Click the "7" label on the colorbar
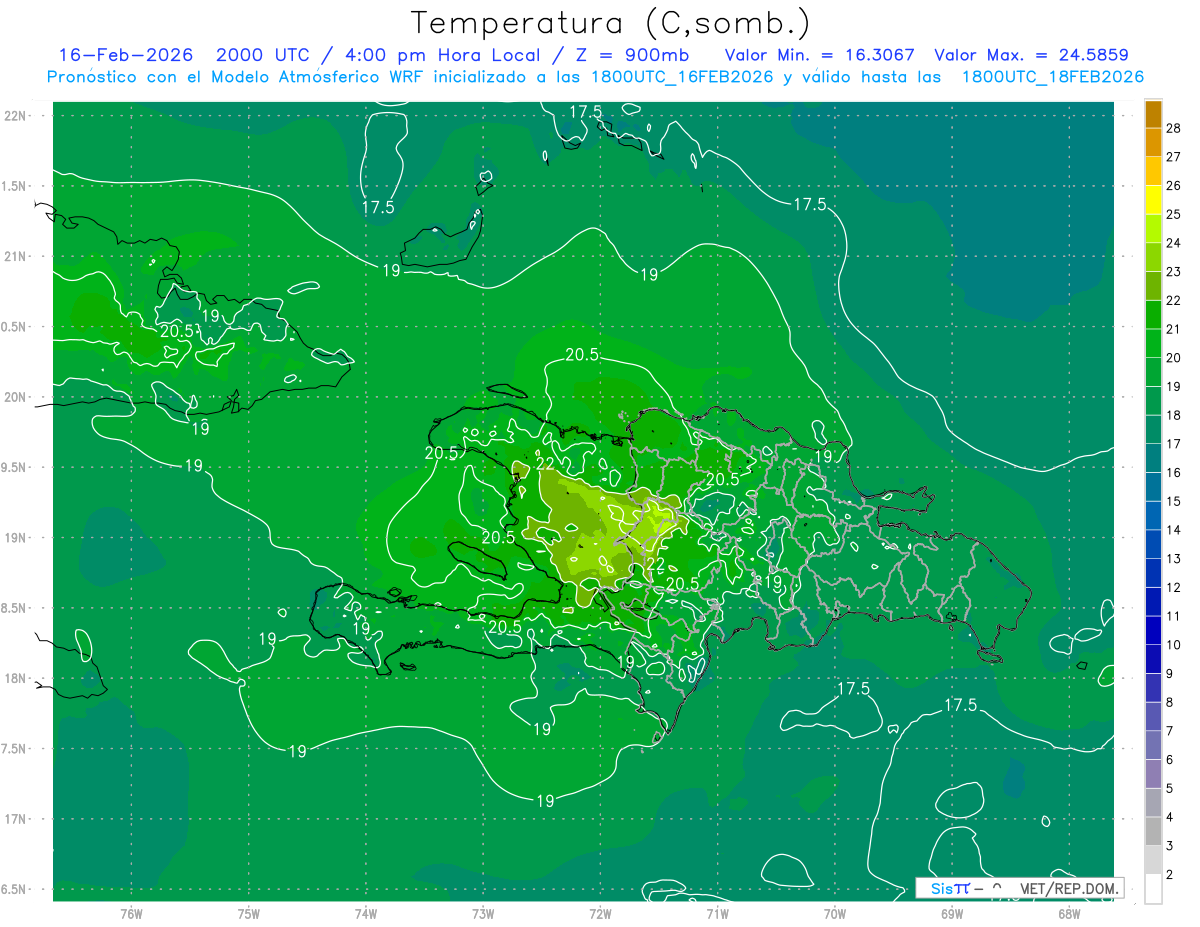Viewport: 1200px width, 927px height. (x=1170, y=731)
